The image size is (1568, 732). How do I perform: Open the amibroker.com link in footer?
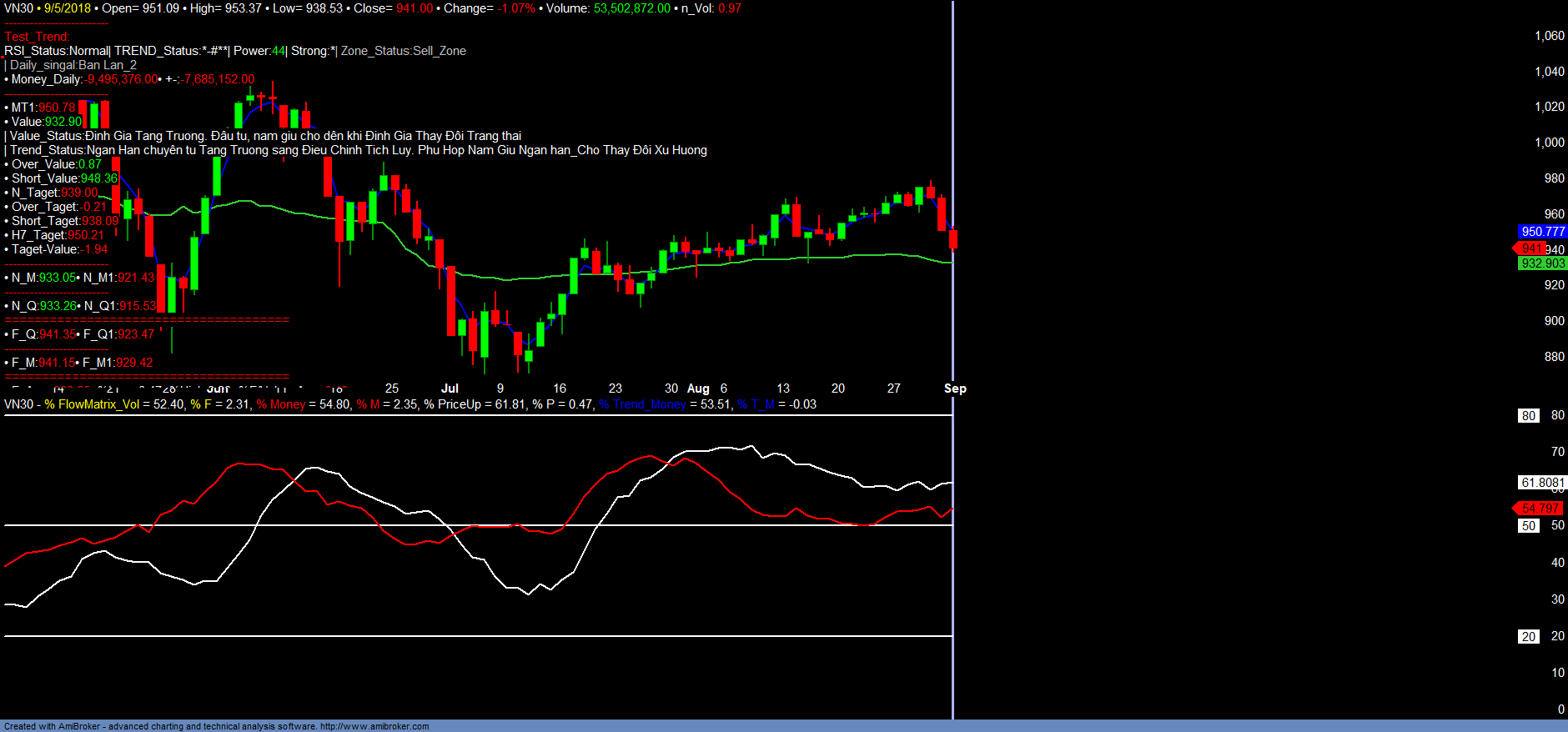(x=374, y=726)
